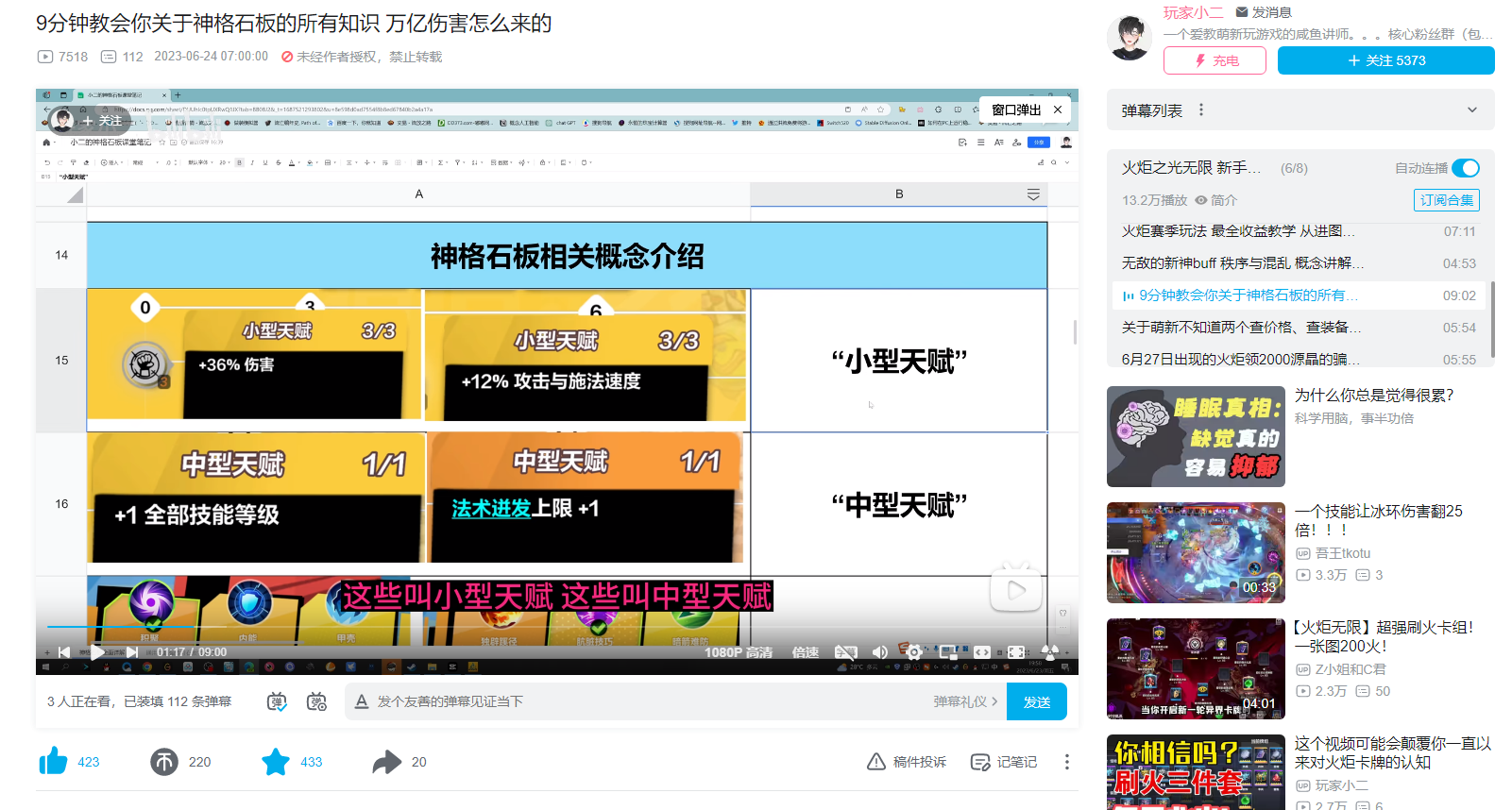Viewport: 1512px width, 810px height.
Task: Send danmaku with 发送 button
Action: [1037, 701]
